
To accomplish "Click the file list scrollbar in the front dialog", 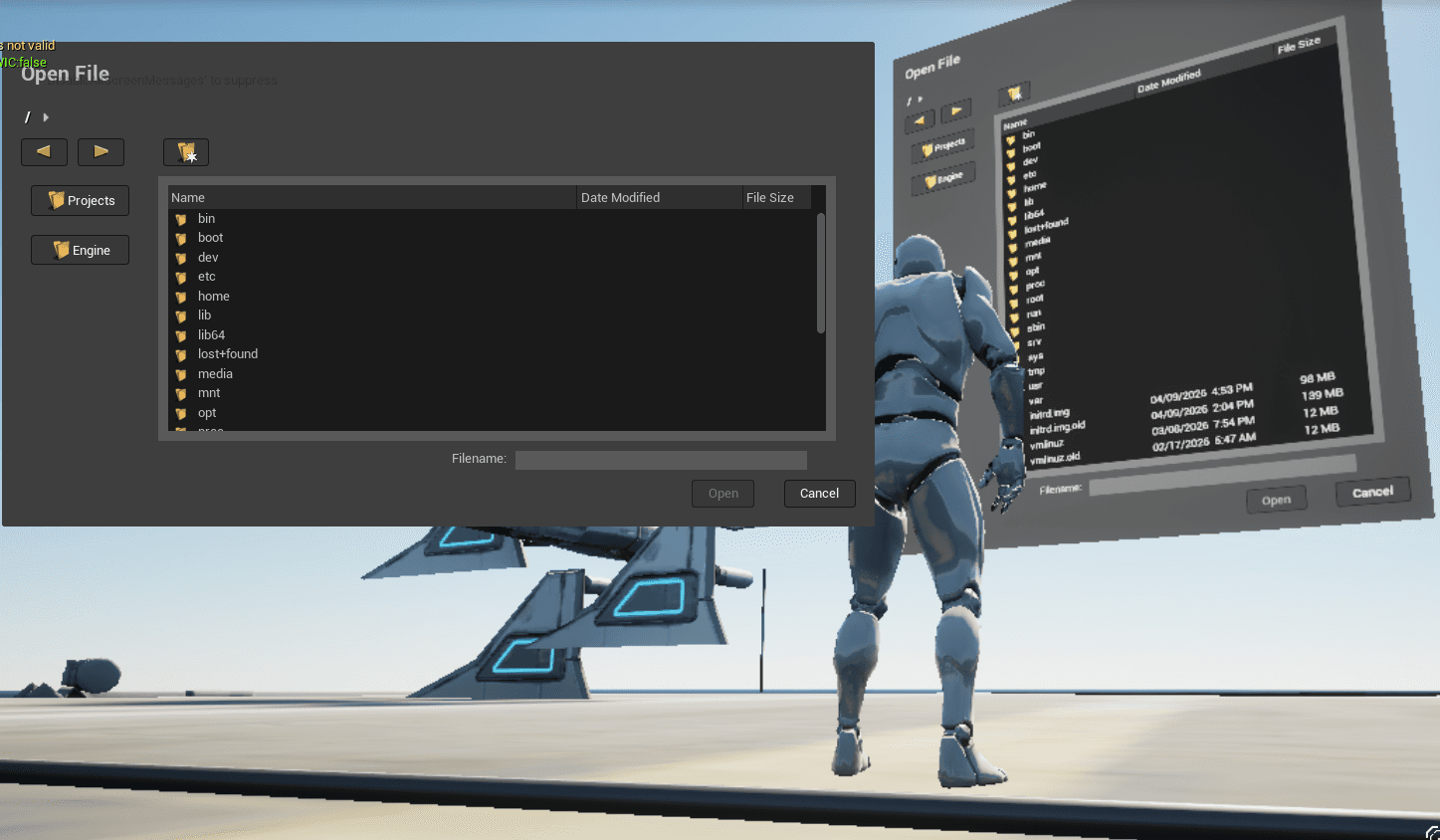I will pyautogui.click(x=821, y=274).
